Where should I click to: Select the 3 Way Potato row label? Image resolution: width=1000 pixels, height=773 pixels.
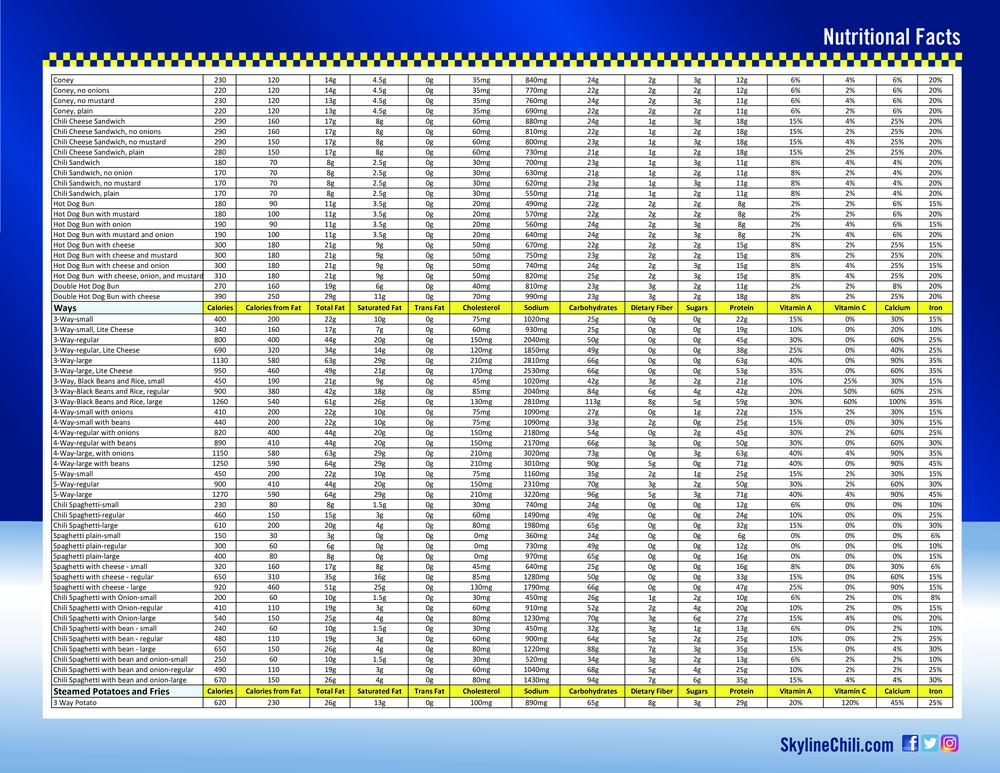point(82,703)
